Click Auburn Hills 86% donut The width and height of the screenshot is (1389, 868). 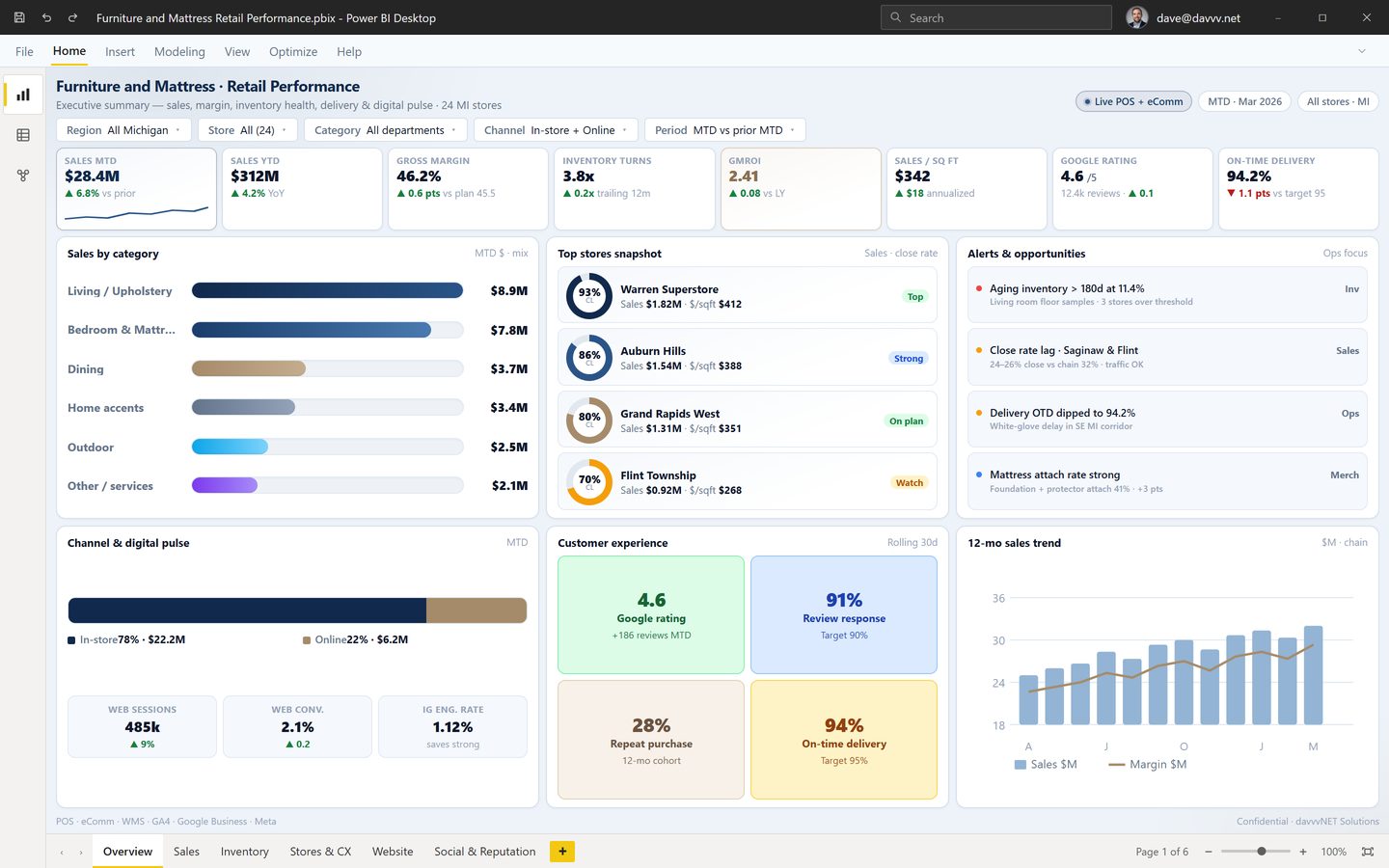point(589,358)
